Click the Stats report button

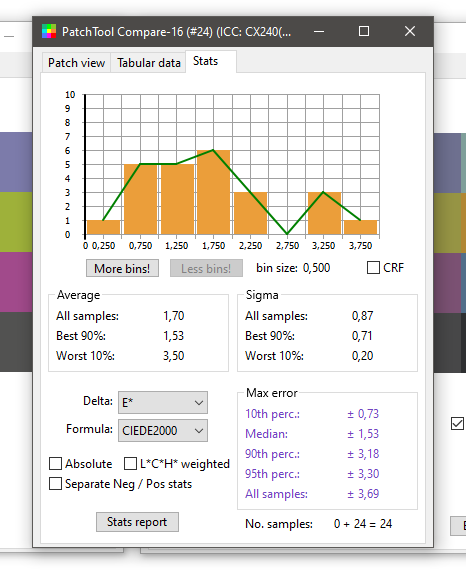click(x=137, y=522)
